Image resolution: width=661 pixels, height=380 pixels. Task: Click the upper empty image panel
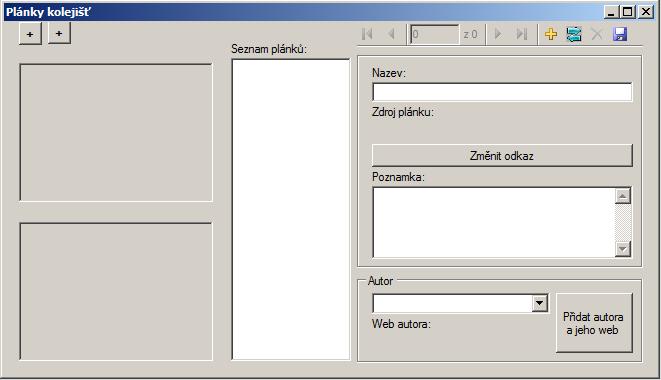point(116,132)
